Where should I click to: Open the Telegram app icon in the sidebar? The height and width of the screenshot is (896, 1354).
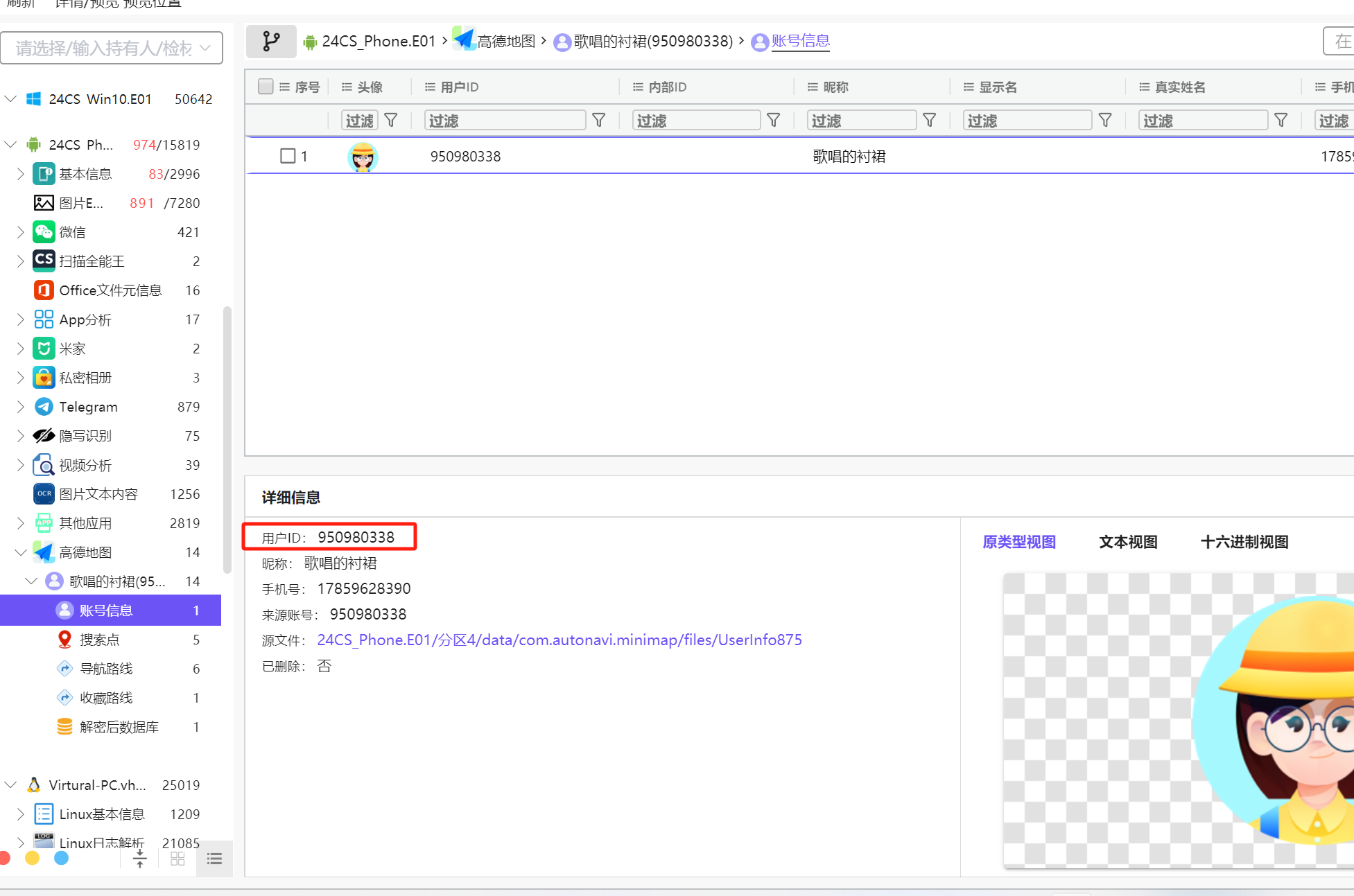tap(44, 407)
